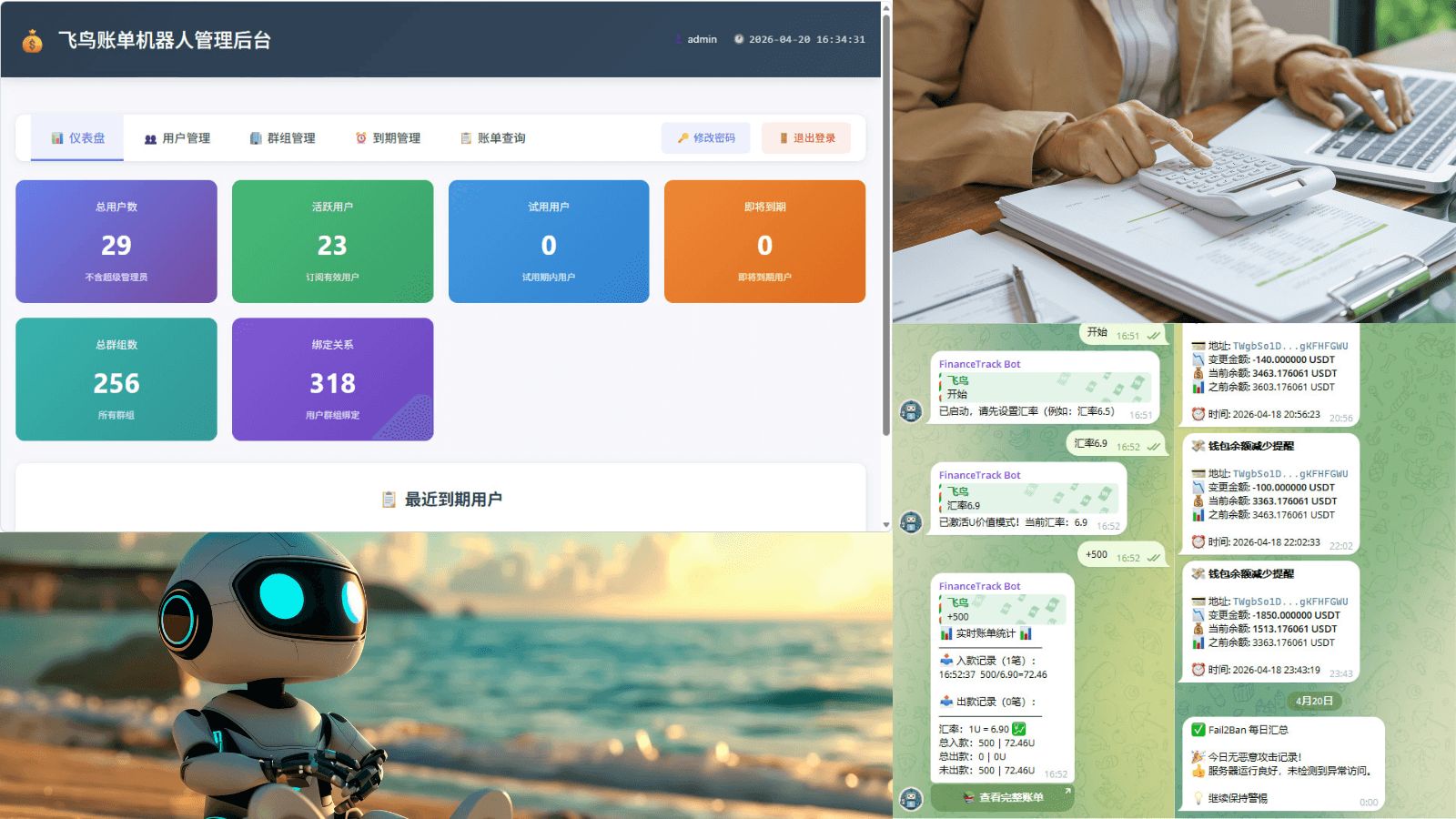Screen dimensions: 1456x819
Task: Click the dashboard vertical scrollbar thumb
Action: tap(886, 225)
